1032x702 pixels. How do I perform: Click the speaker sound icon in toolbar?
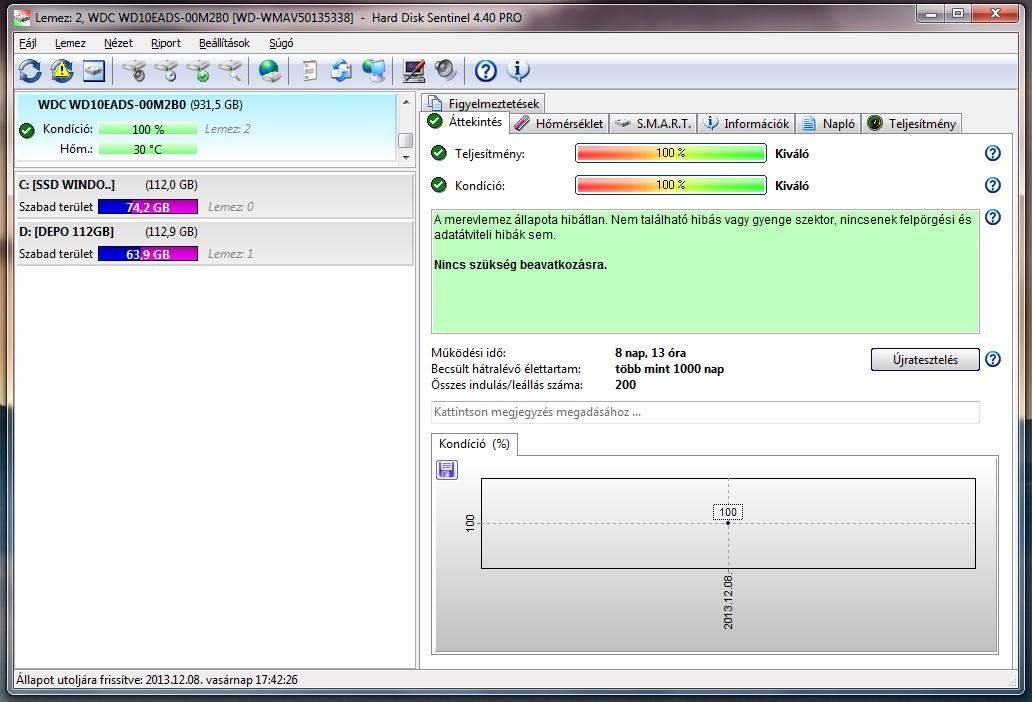pos(446,70)
